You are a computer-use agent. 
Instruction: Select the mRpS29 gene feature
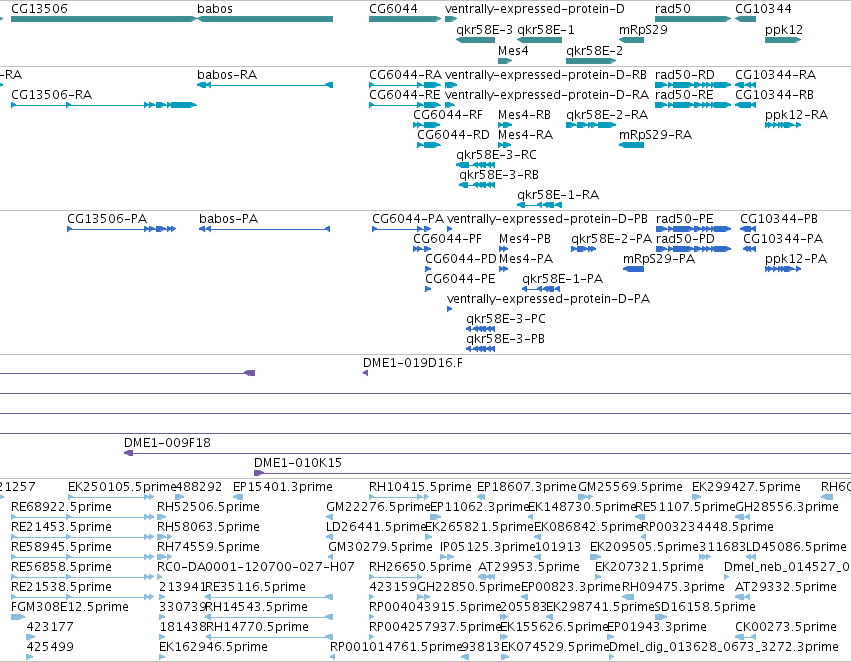coord(631,40)
